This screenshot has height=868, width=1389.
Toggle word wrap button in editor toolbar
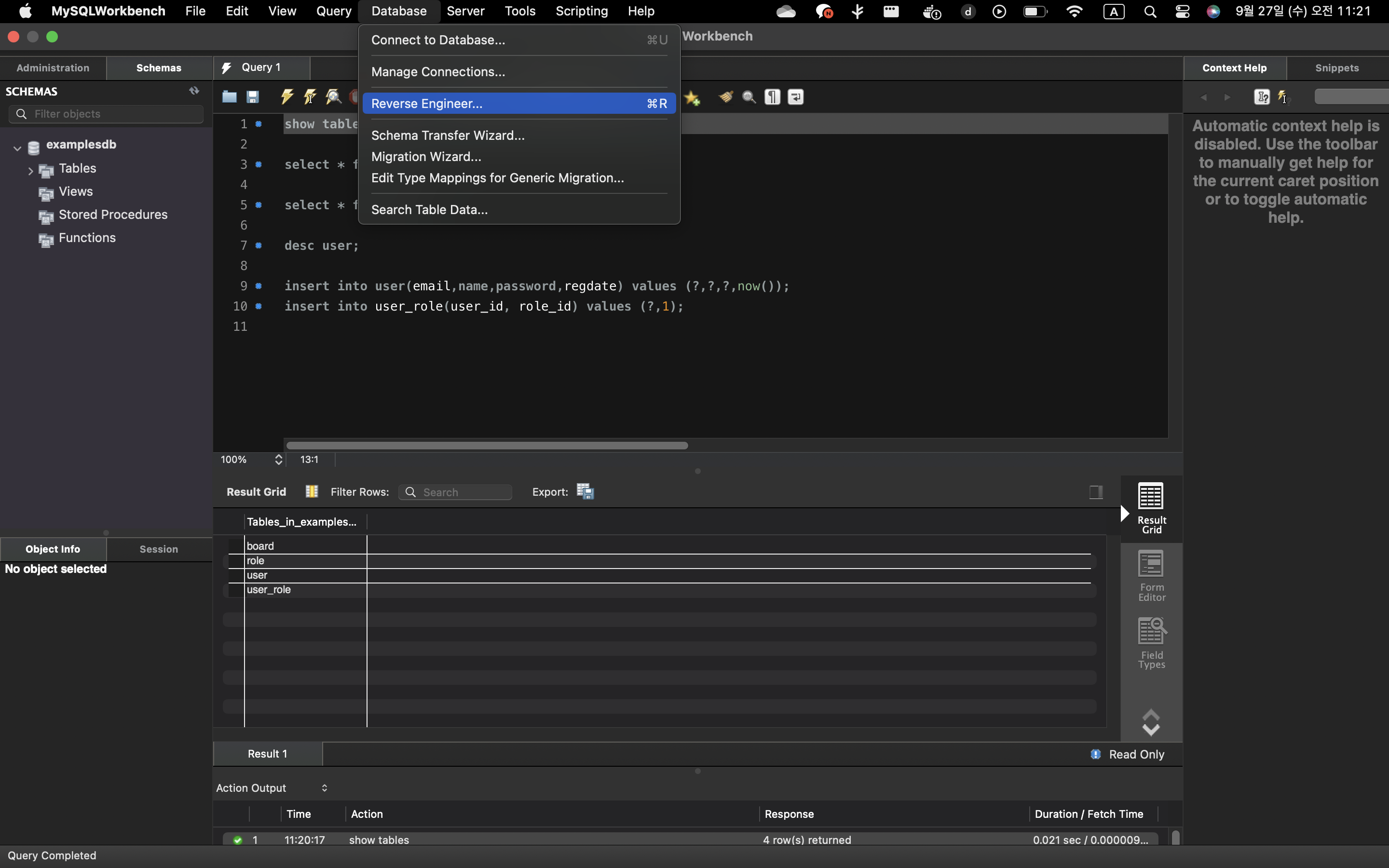(x=795, y=97)
